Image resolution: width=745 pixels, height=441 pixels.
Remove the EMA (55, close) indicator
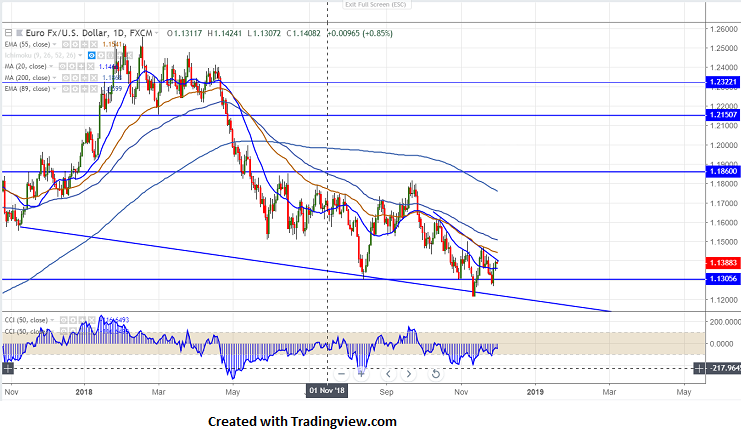[x=94, y=44]
